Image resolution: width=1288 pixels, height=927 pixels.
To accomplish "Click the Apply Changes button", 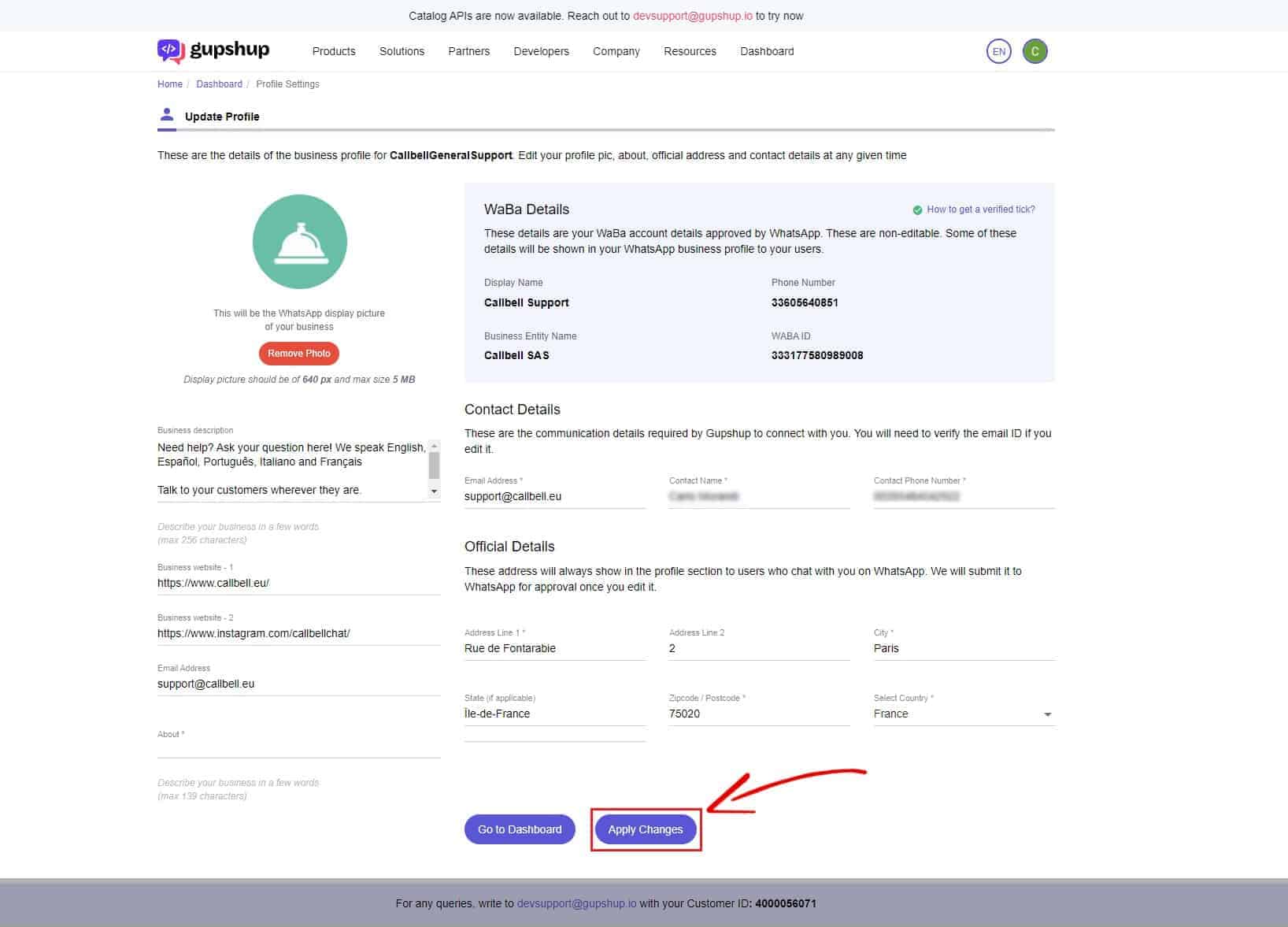I will coord(646,829).
